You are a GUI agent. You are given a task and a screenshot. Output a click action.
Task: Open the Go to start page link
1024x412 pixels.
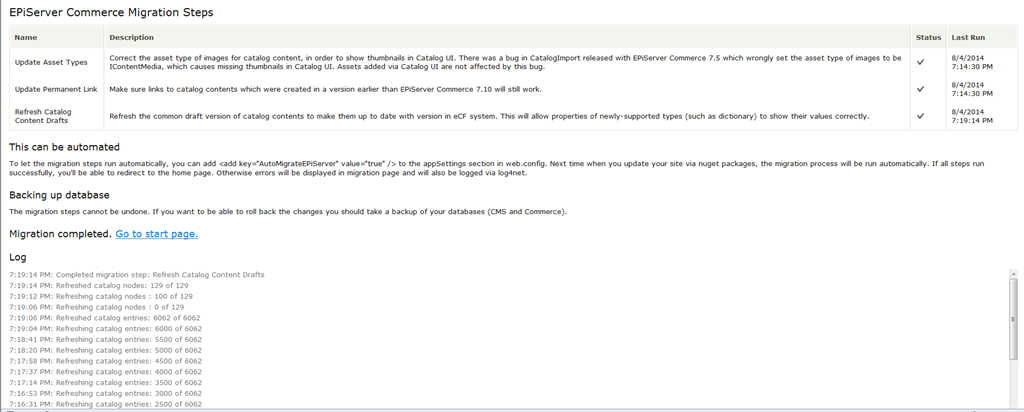(156, 234)
